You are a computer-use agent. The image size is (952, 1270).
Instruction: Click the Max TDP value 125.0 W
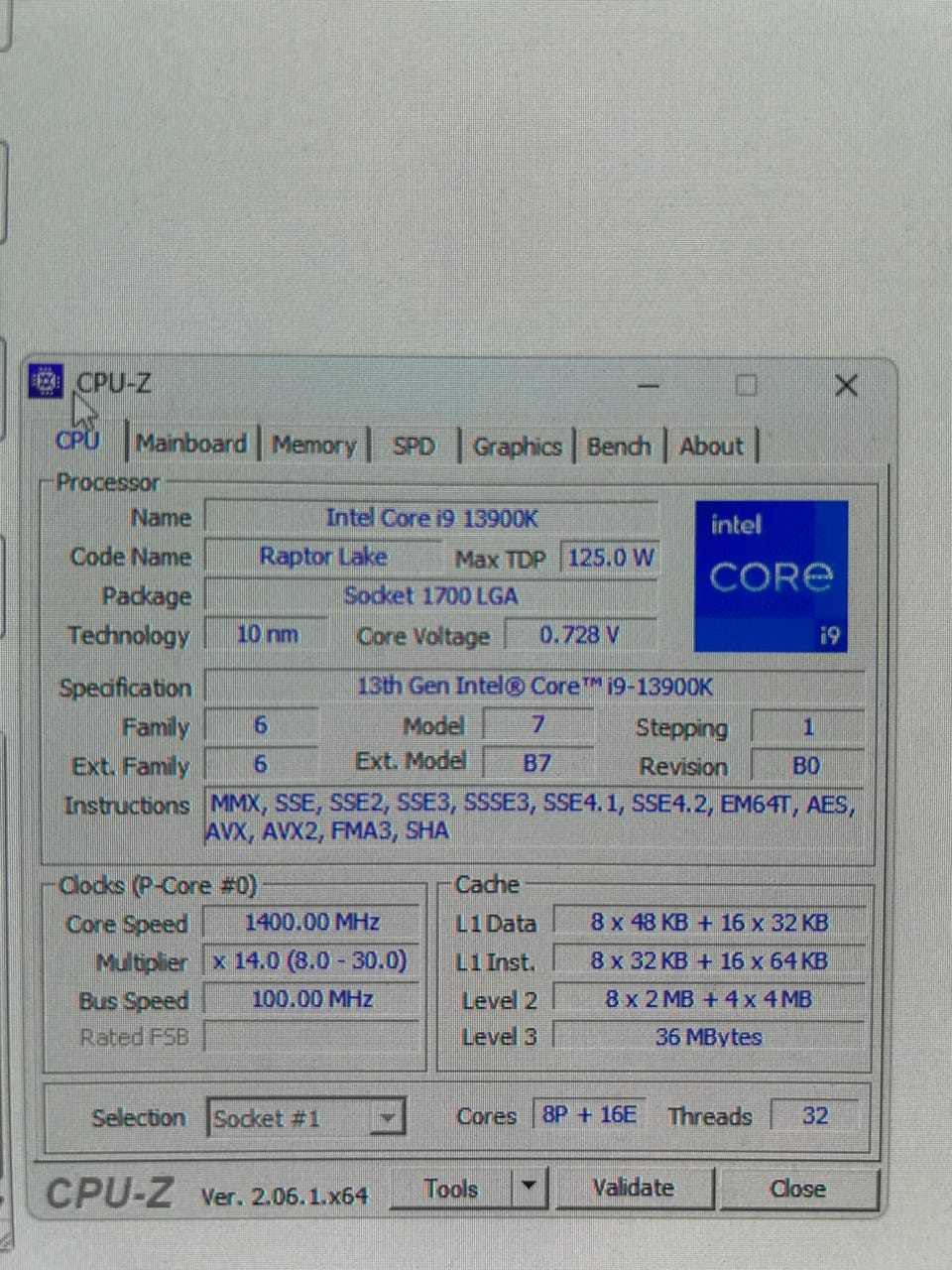pos(610,558)
